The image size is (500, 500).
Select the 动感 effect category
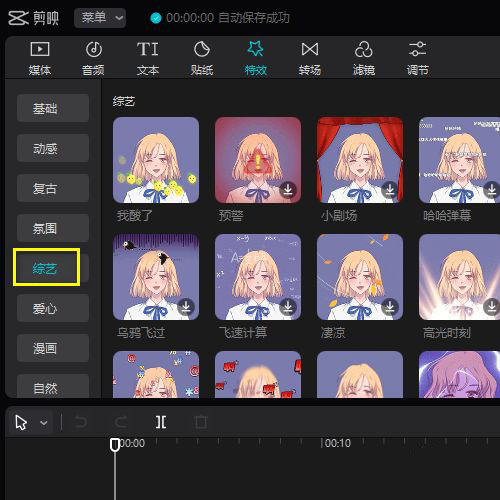pos(53,148)
